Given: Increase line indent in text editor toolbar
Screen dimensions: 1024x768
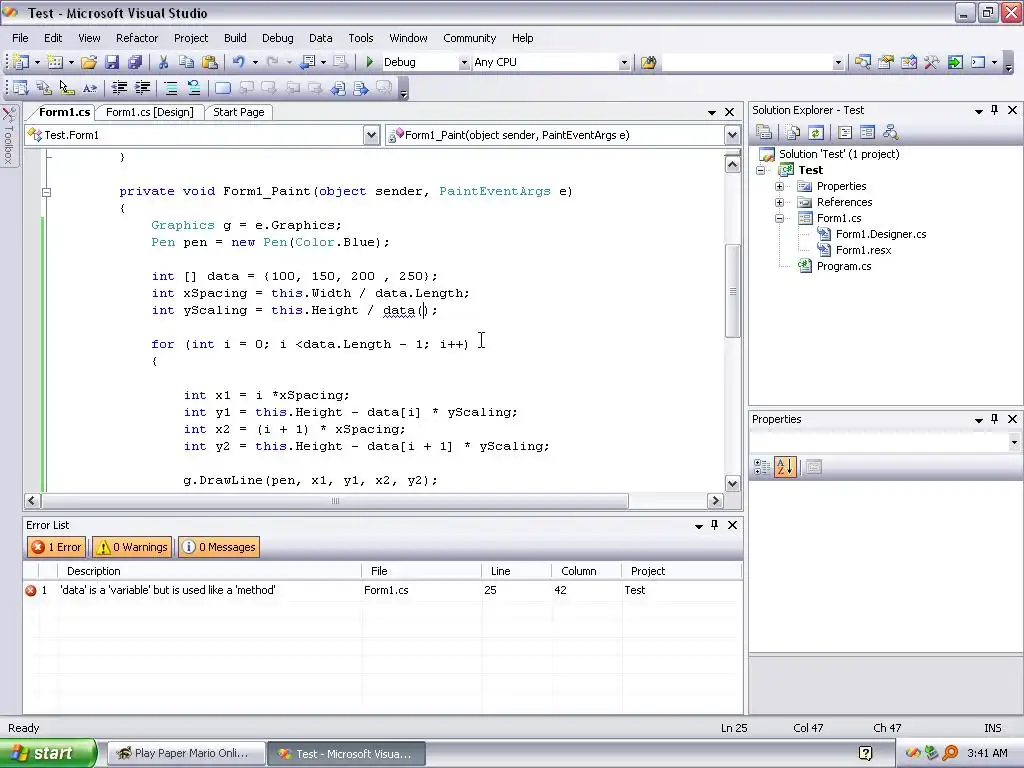Looking at the screenshot, I should tap(142, 88).
